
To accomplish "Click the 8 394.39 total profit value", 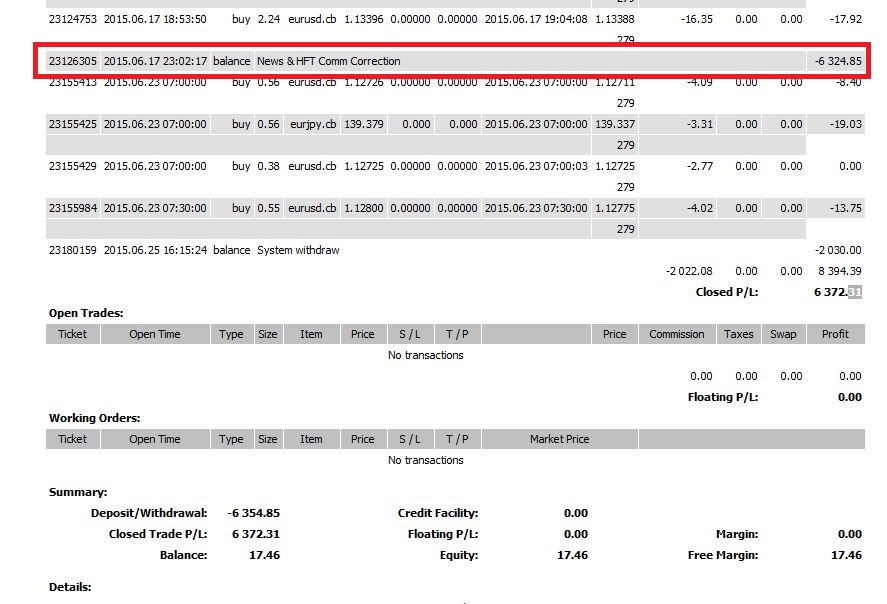I will point(839,271).
